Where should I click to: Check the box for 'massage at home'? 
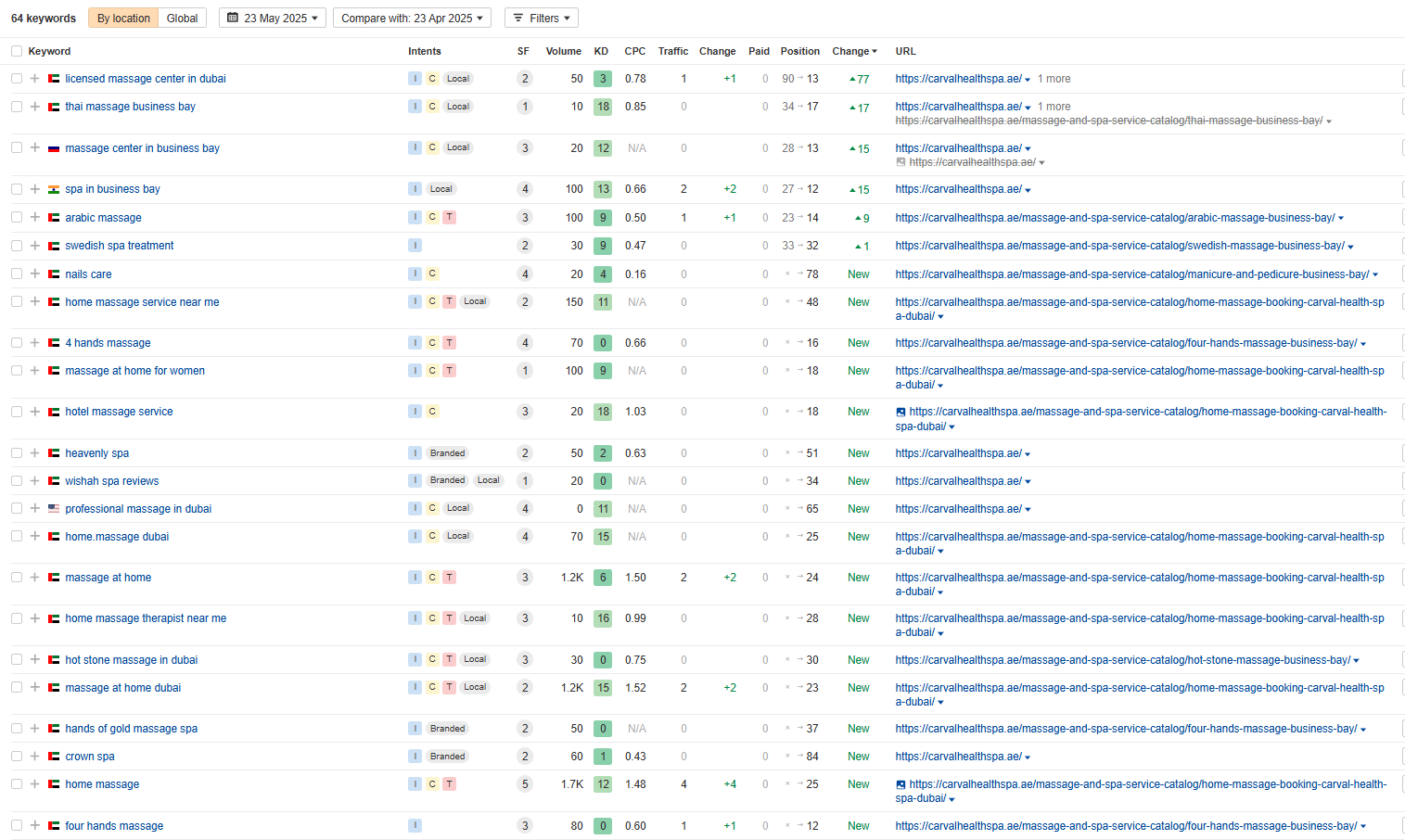tap(17, 578)
